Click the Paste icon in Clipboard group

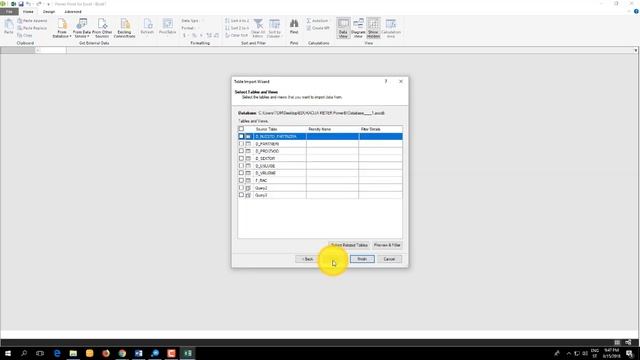pyautogui.click(x=9, y=27)
